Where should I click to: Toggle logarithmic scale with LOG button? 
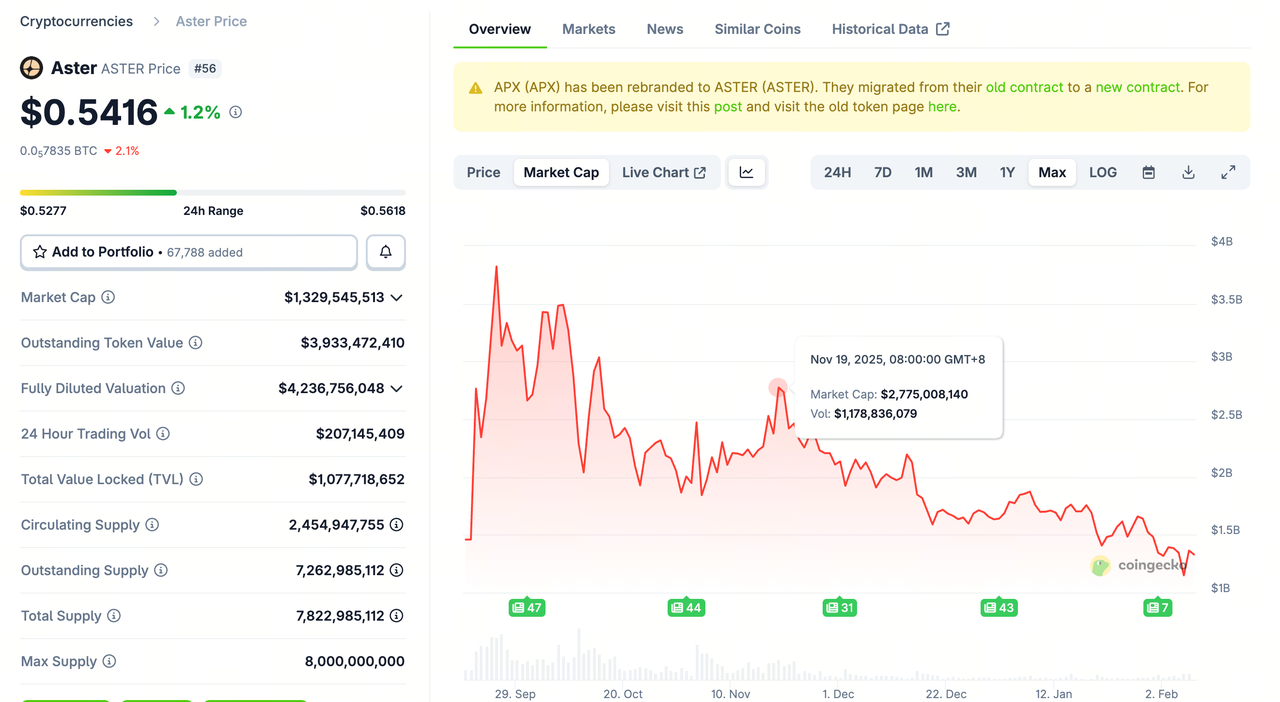click(1102, 172)
